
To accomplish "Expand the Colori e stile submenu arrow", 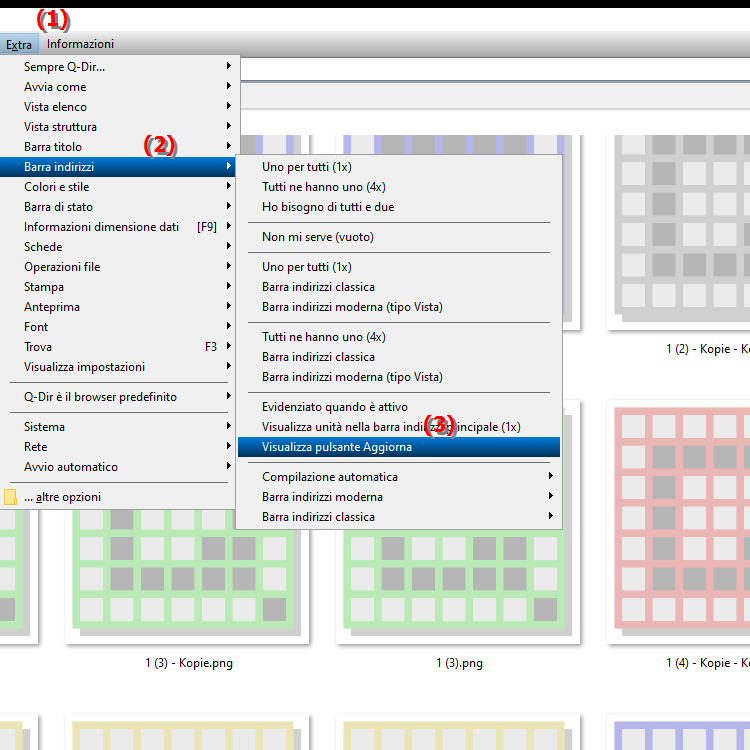I will click(229, 187).
